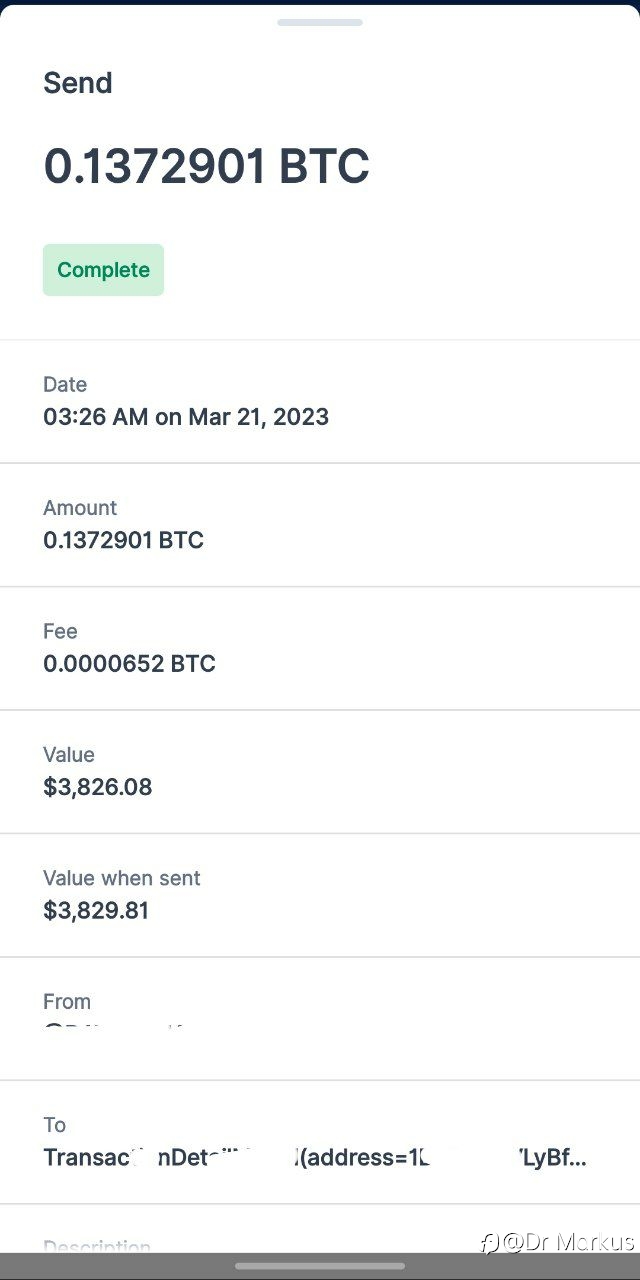Tap the $3,829.81 sent value

coord(96,910)
